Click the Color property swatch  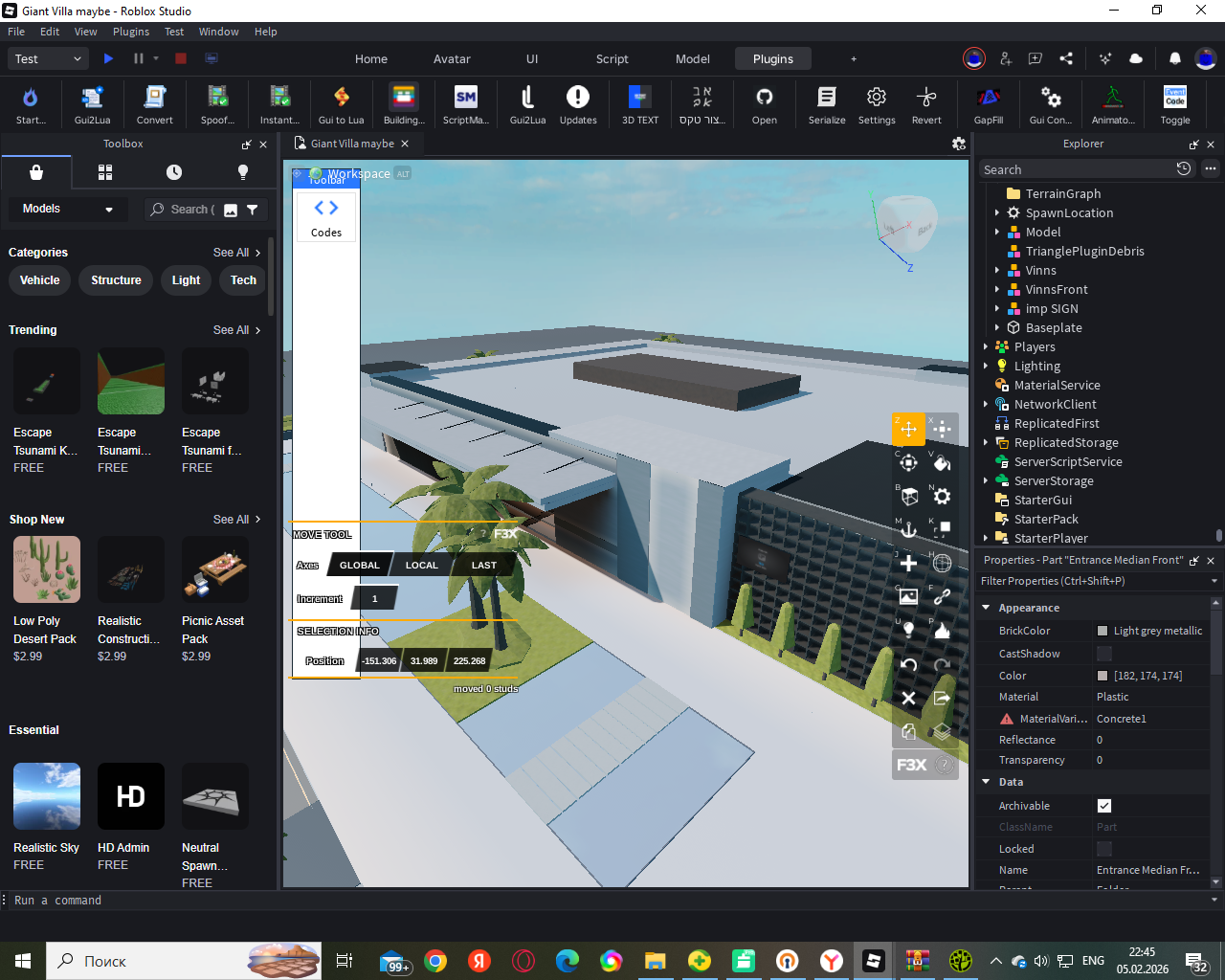click(x=1102, y=676)
